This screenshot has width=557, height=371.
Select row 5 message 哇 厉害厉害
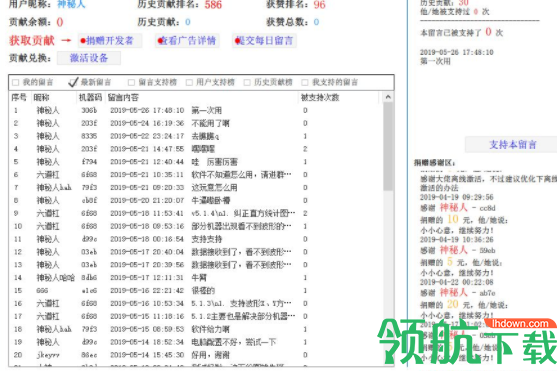point(196,162)
